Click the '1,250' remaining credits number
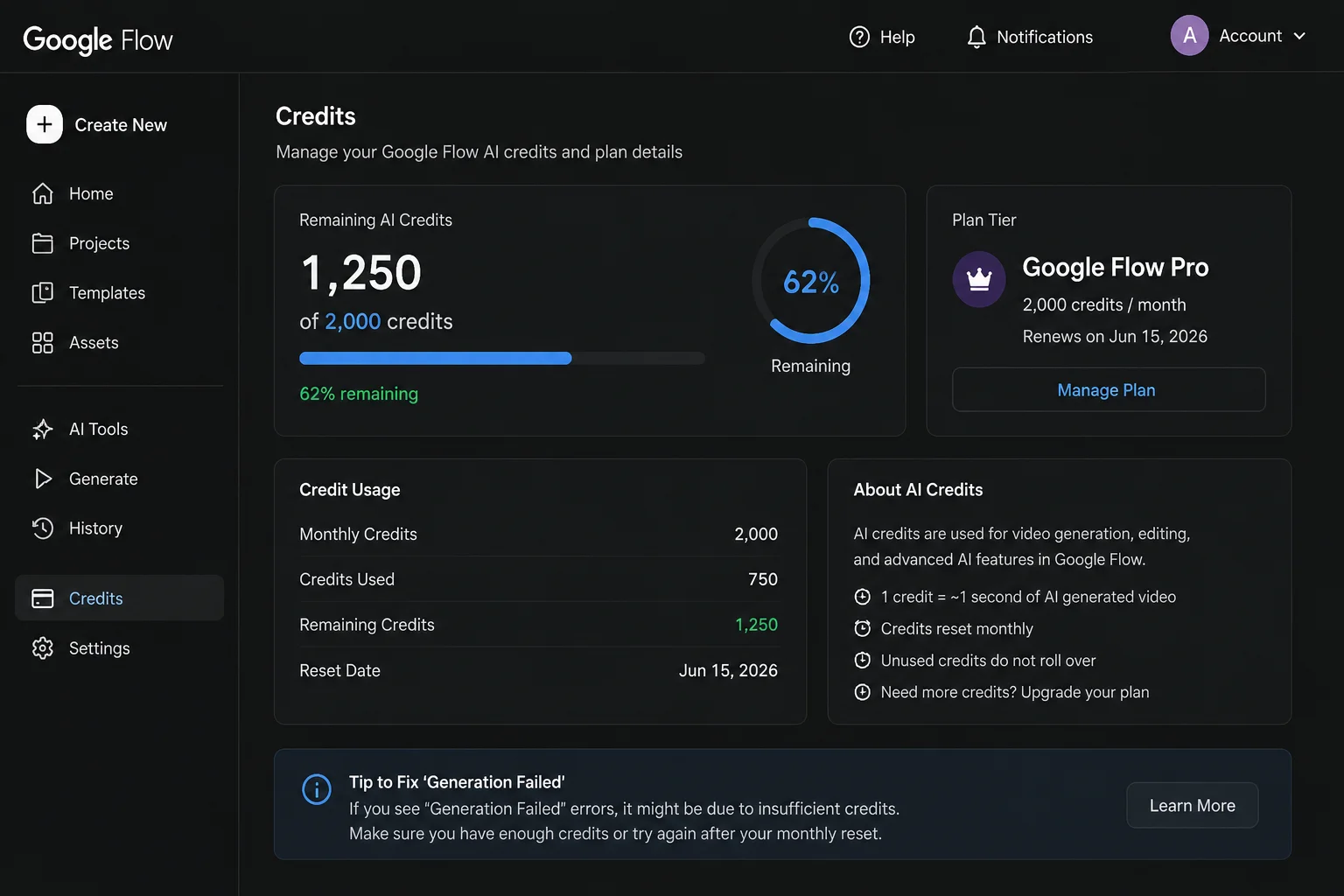The height and width of the screenshot is (896, 1344). (x=361, y=272)
